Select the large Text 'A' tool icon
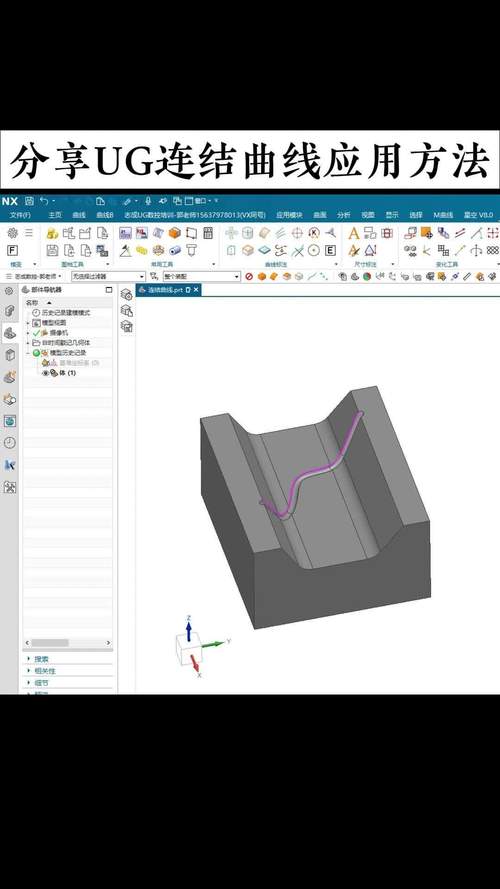 click(x=354, y=233)
